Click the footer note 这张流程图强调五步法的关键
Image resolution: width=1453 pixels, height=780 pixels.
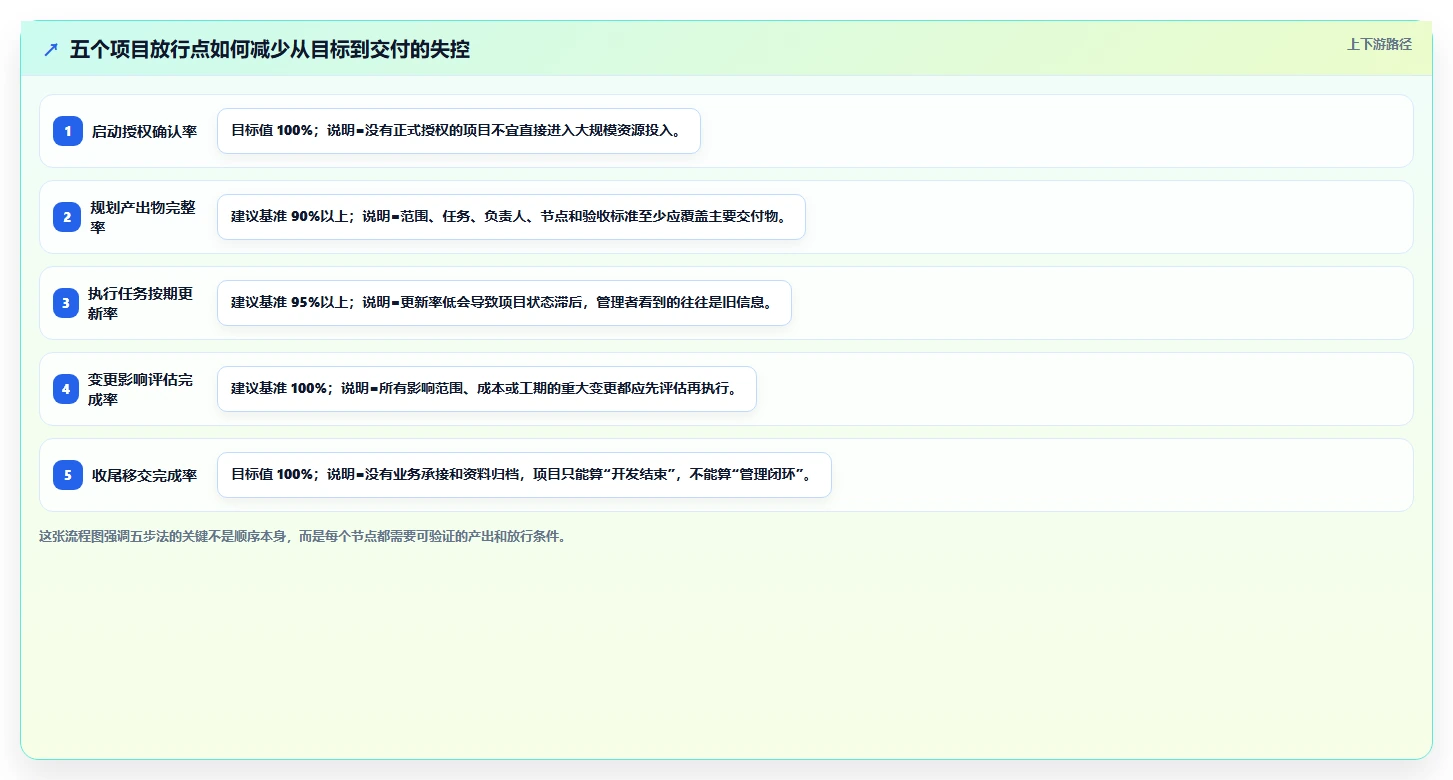point(305,536)
